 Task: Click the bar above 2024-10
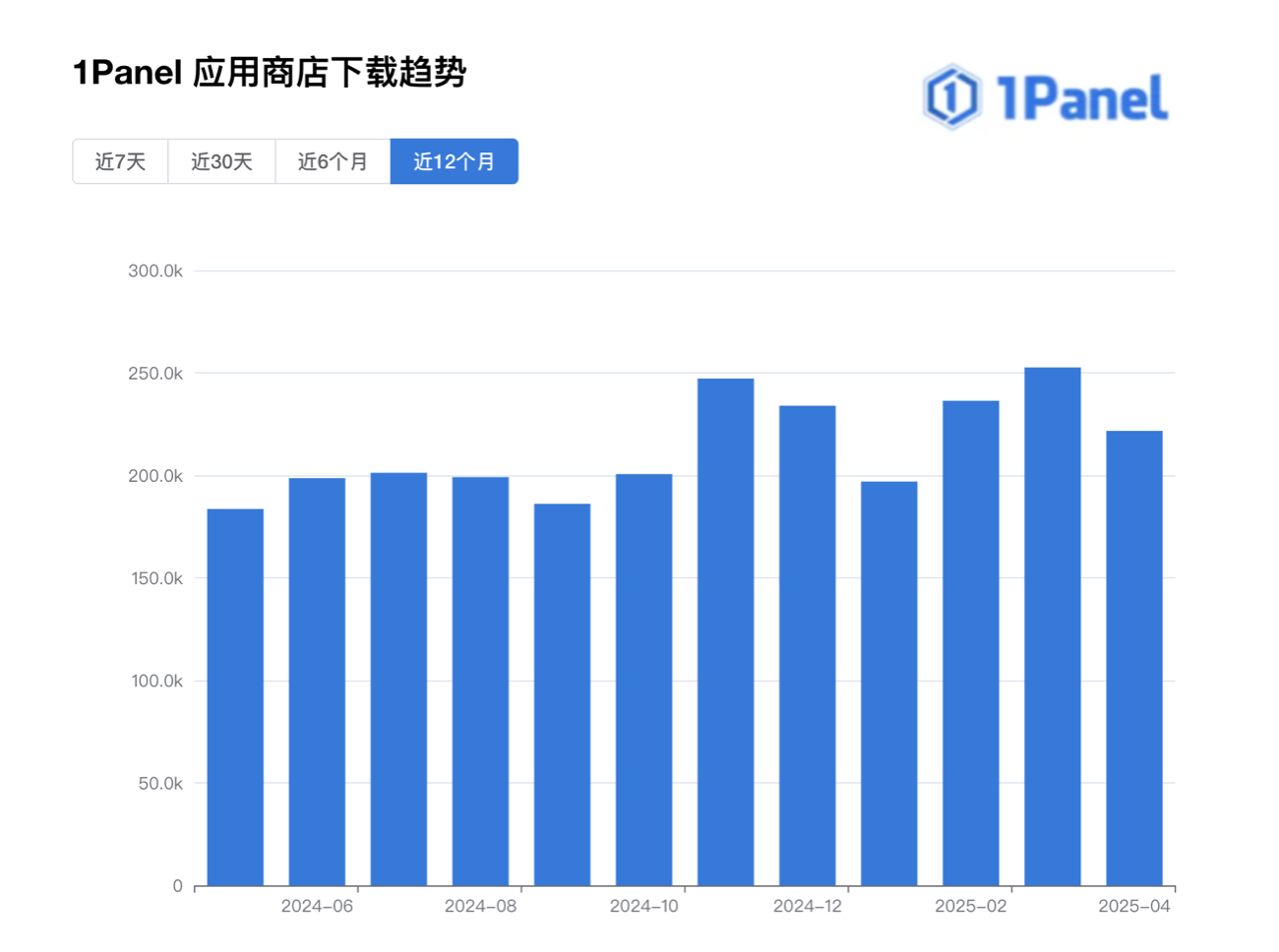[643, 680]
